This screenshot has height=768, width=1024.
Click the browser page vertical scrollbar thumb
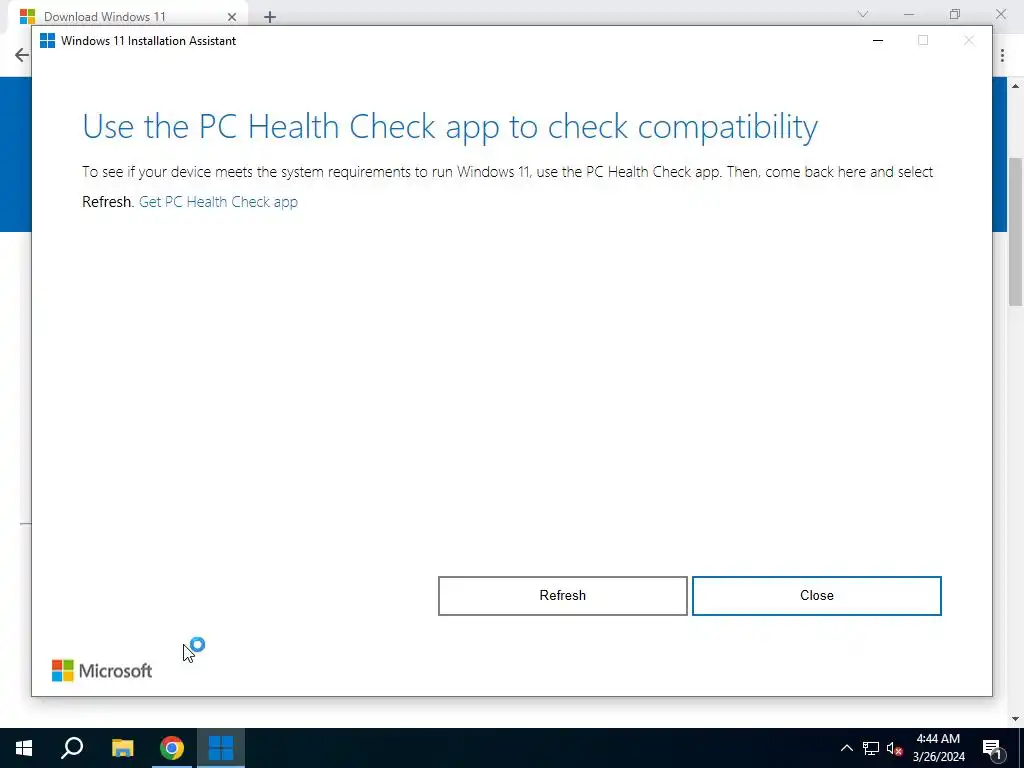[x=1016, y=231]
